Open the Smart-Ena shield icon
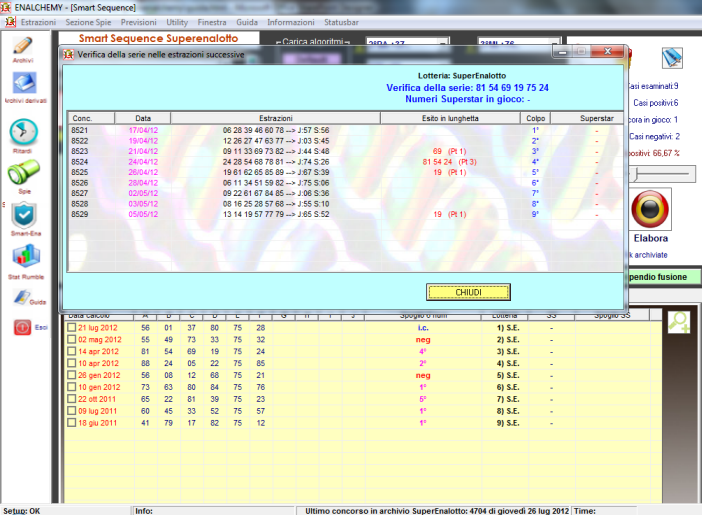The image size is (702, 515). point(24,215)
